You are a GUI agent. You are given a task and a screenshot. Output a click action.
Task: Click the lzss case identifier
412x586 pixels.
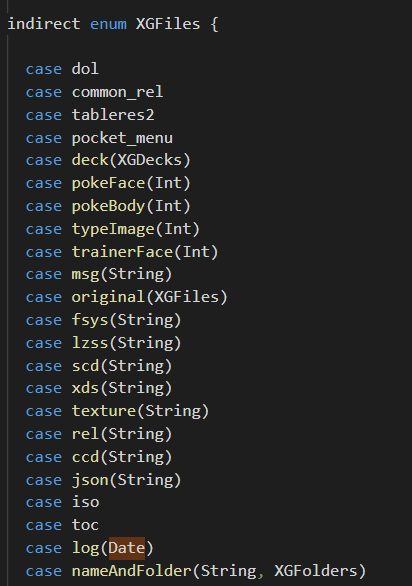90,343
